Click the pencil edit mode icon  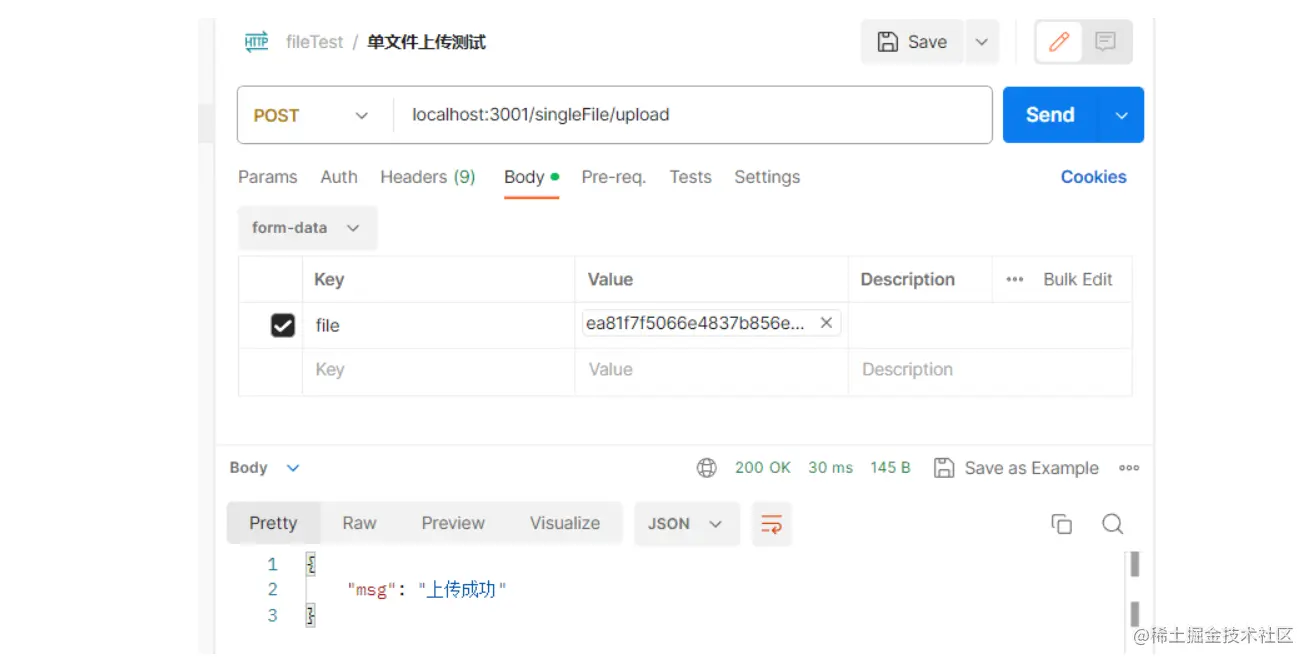pos(1059,42)
